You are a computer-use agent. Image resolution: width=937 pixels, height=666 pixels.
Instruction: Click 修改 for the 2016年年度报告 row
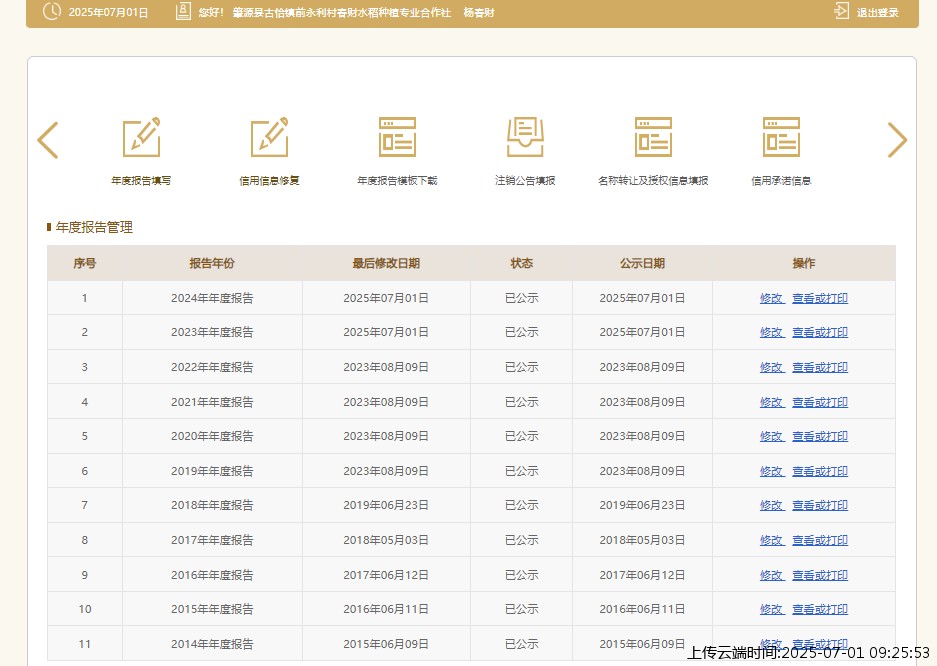coord(771,575)
